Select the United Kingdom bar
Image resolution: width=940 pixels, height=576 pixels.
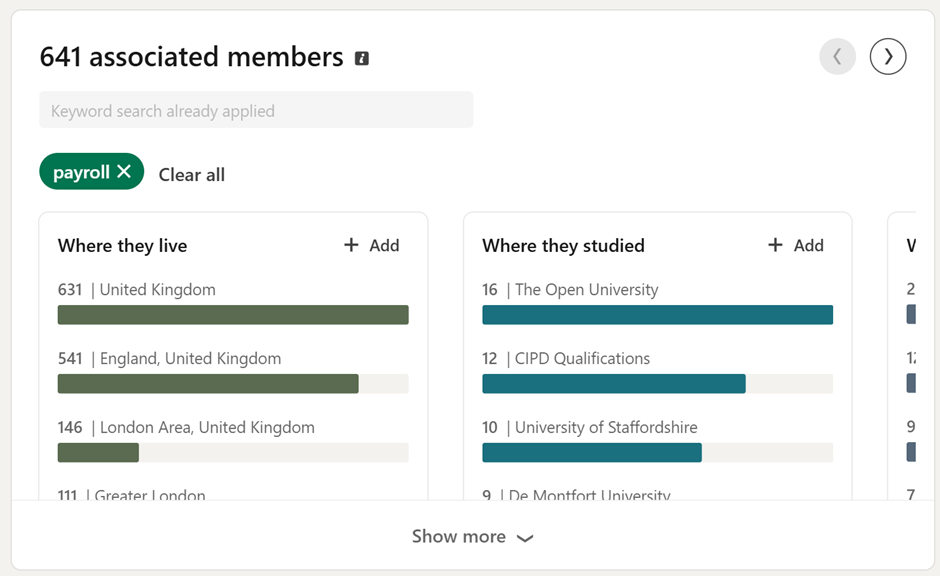(233, 315)
